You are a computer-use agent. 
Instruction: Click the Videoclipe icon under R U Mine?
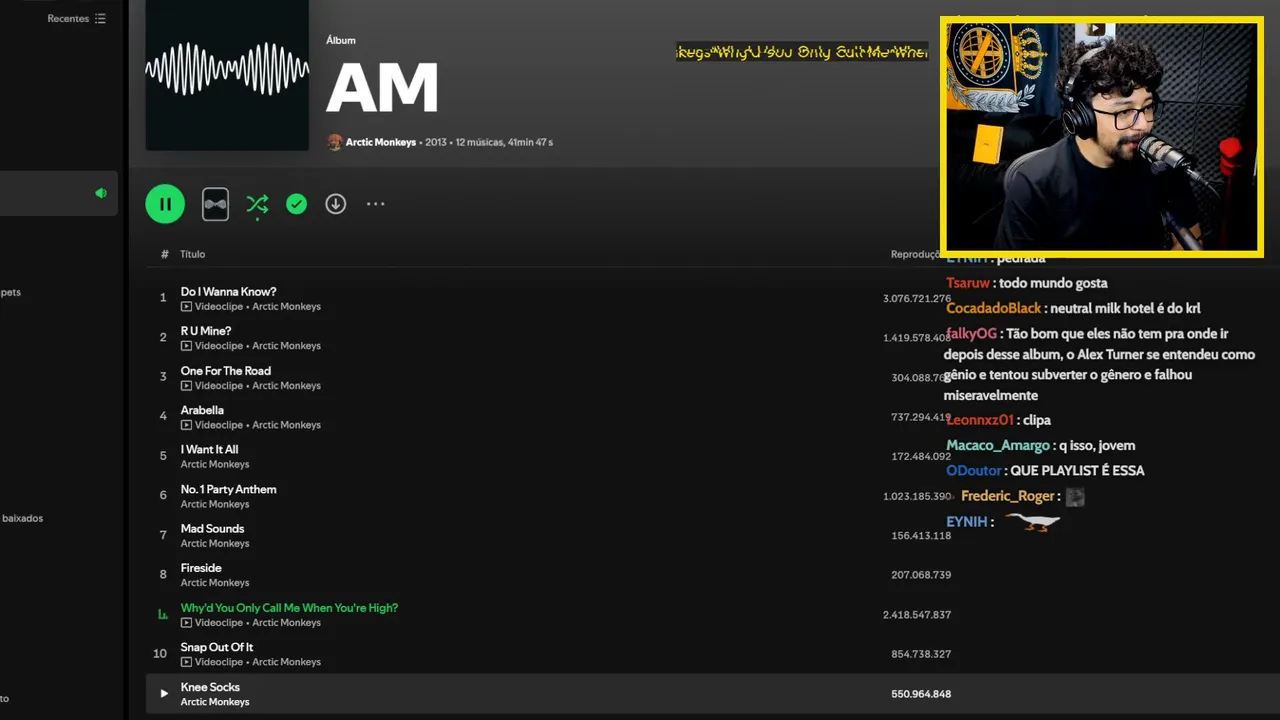pyautogui.click(x=186, y=346)
